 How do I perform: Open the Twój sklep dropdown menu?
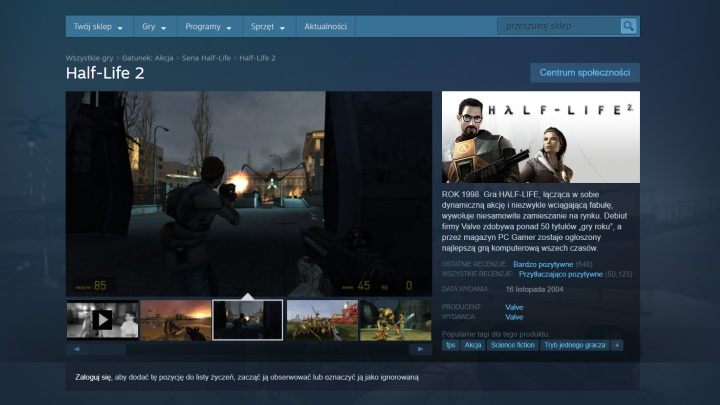point(99,27)
